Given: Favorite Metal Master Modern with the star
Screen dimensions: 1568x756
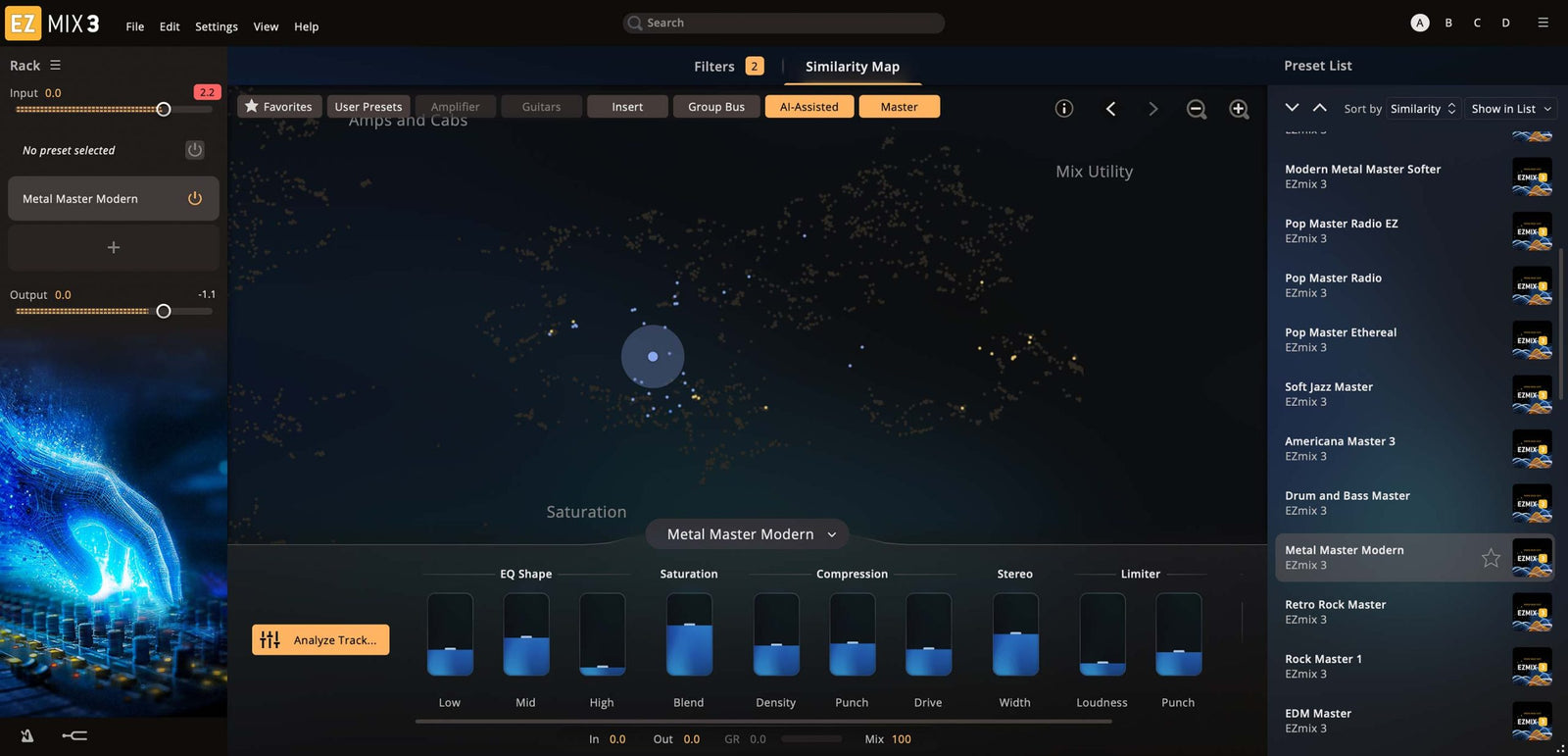Looking at the screenshot, I should point(1491,558).
